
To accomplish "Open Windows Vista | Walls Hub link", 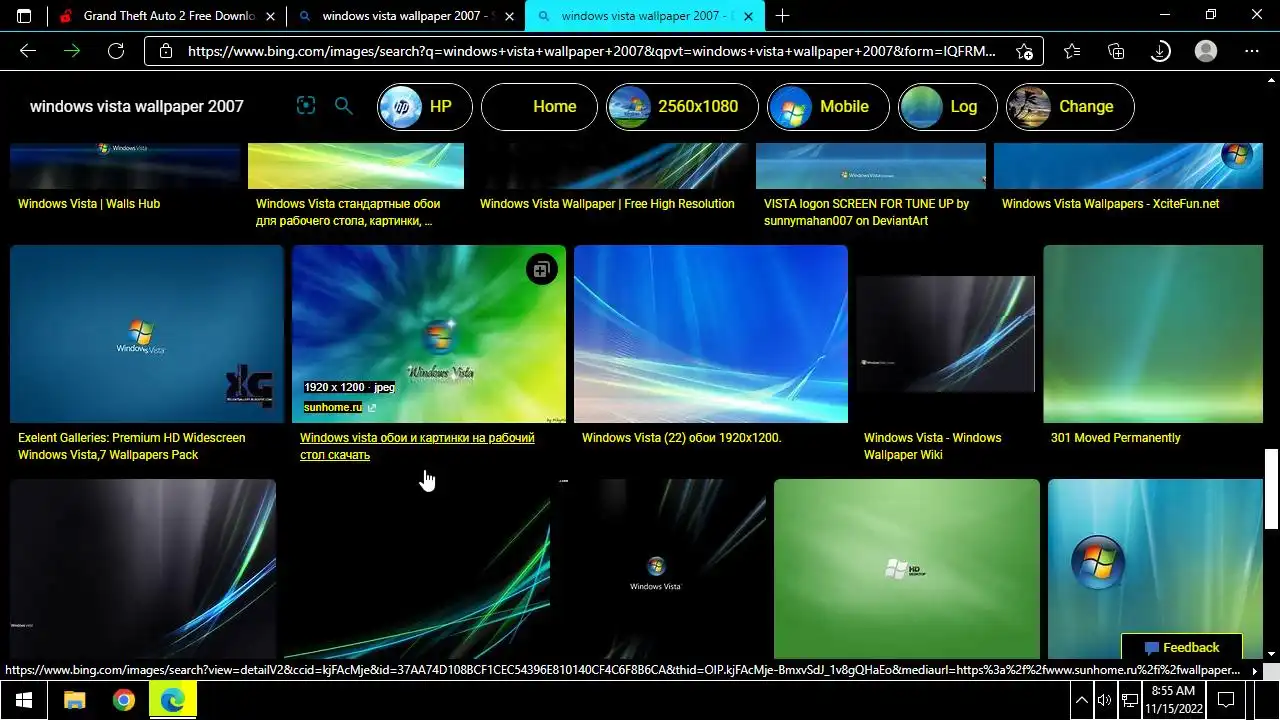I will point(89,204).
